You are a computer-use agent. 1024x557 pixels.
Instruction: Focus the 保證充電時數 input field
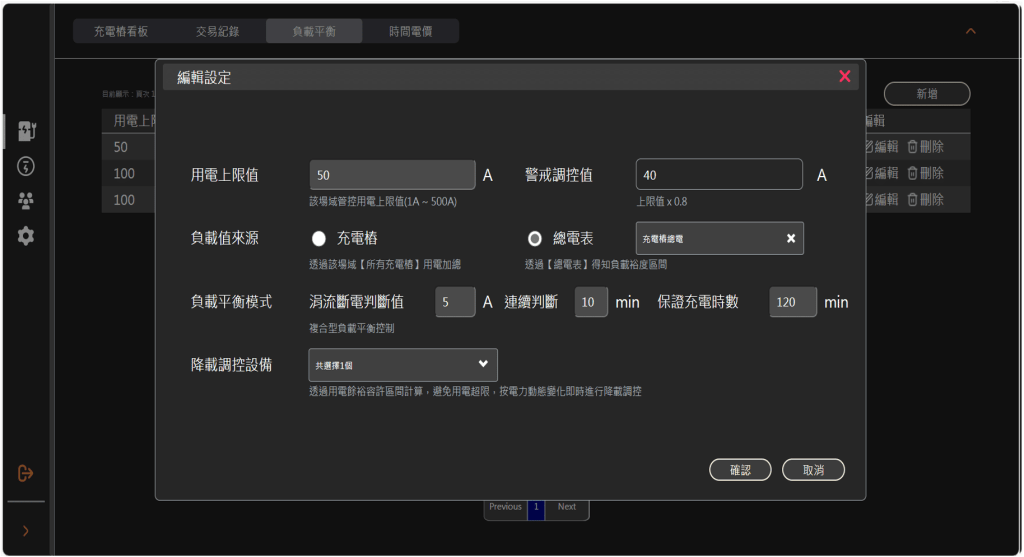[x=793, y=302]
